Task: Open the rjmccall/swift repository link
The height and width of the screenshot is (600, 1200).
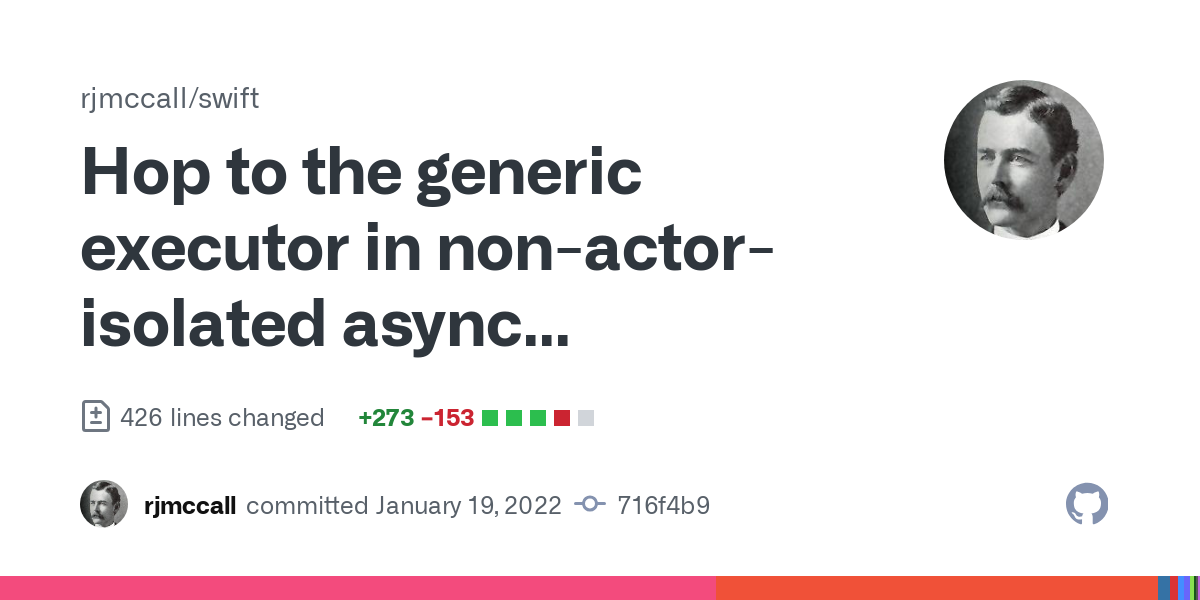Action: pos(170,99)
